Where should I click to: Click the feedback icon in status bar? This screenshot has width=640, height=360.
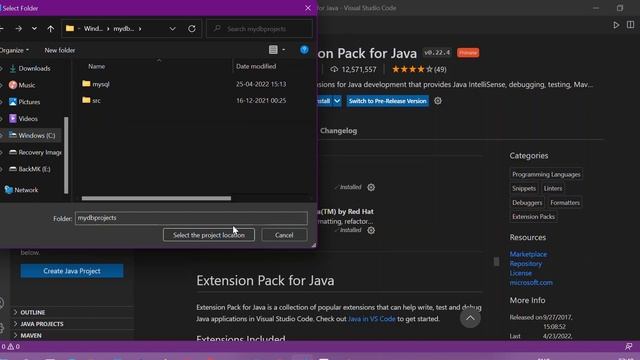point(628,347)
